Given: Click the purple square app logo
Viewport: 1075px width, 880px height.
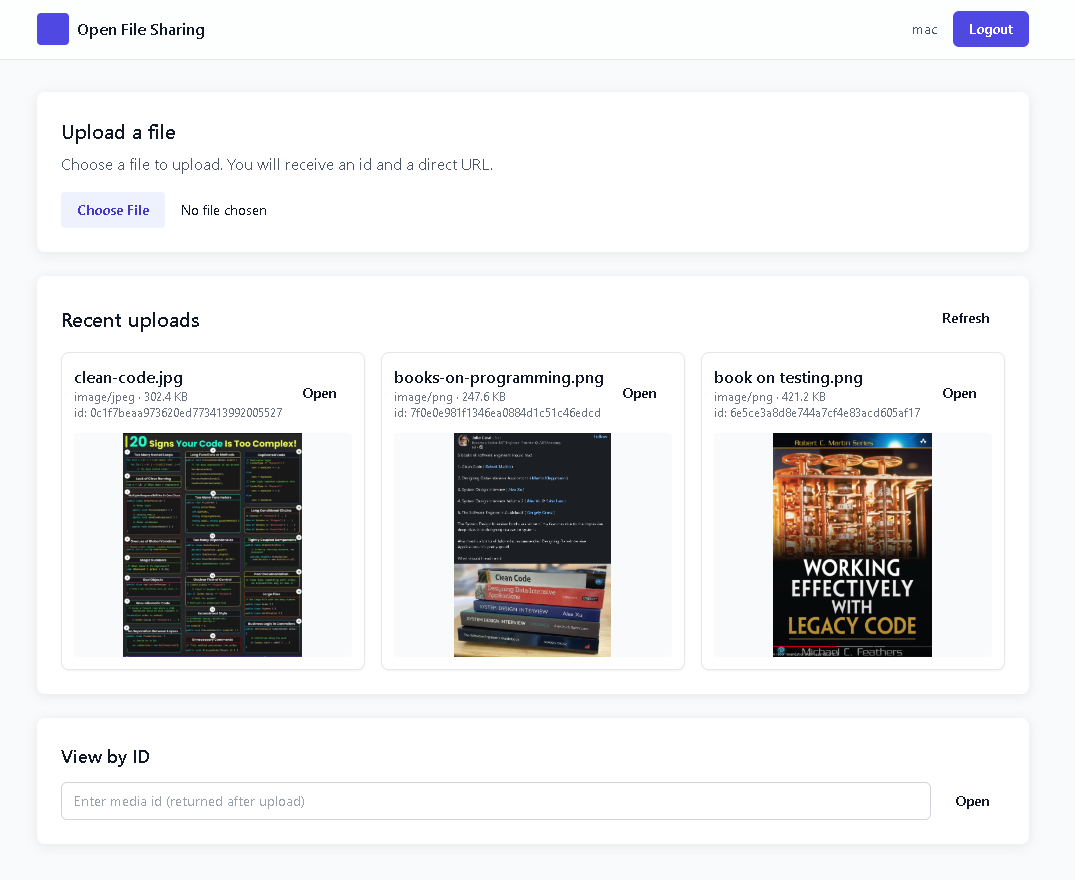Looking at the screenshot, I should pyautogui.click(x=53, y=29).
